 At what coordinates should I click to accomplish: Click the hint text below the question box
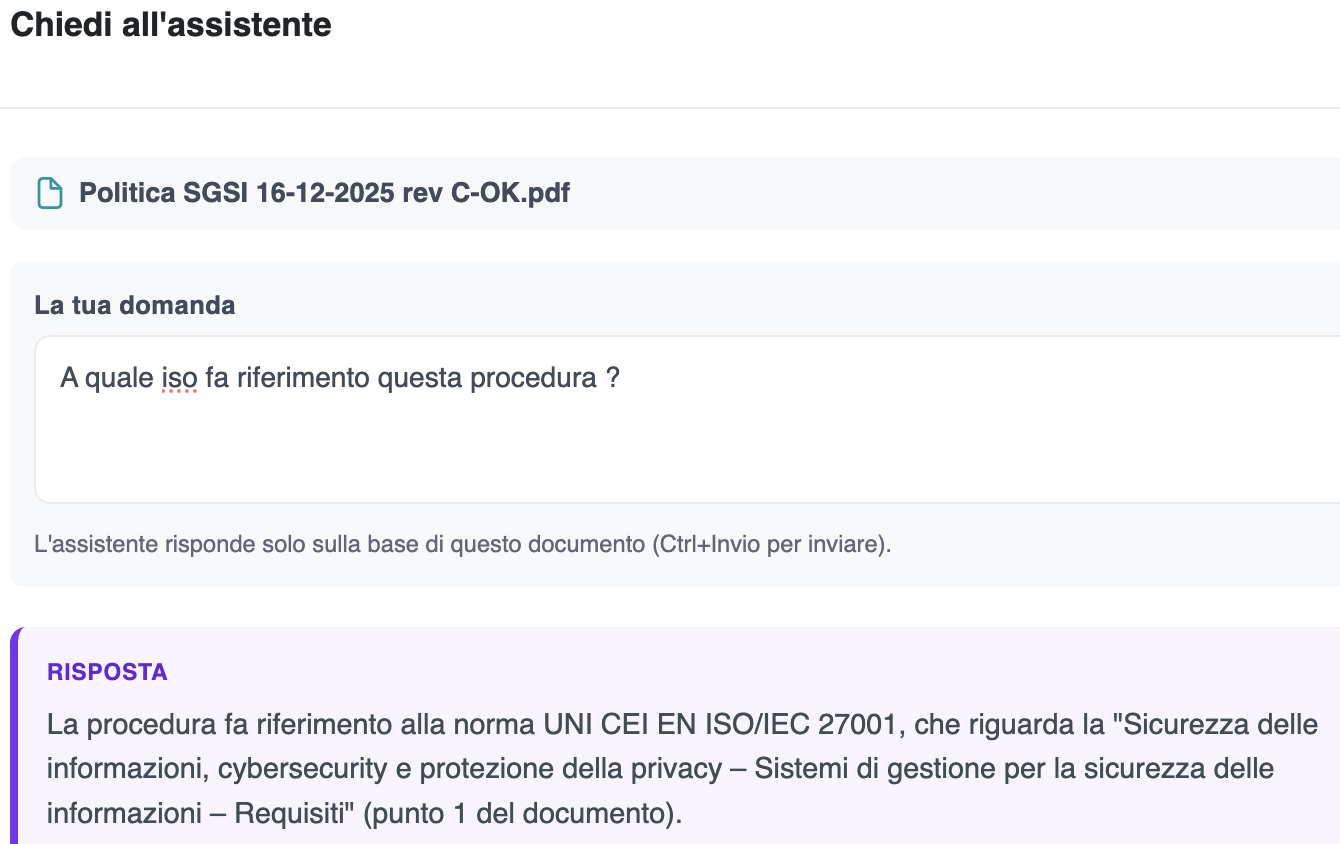(x=463, y=545)
